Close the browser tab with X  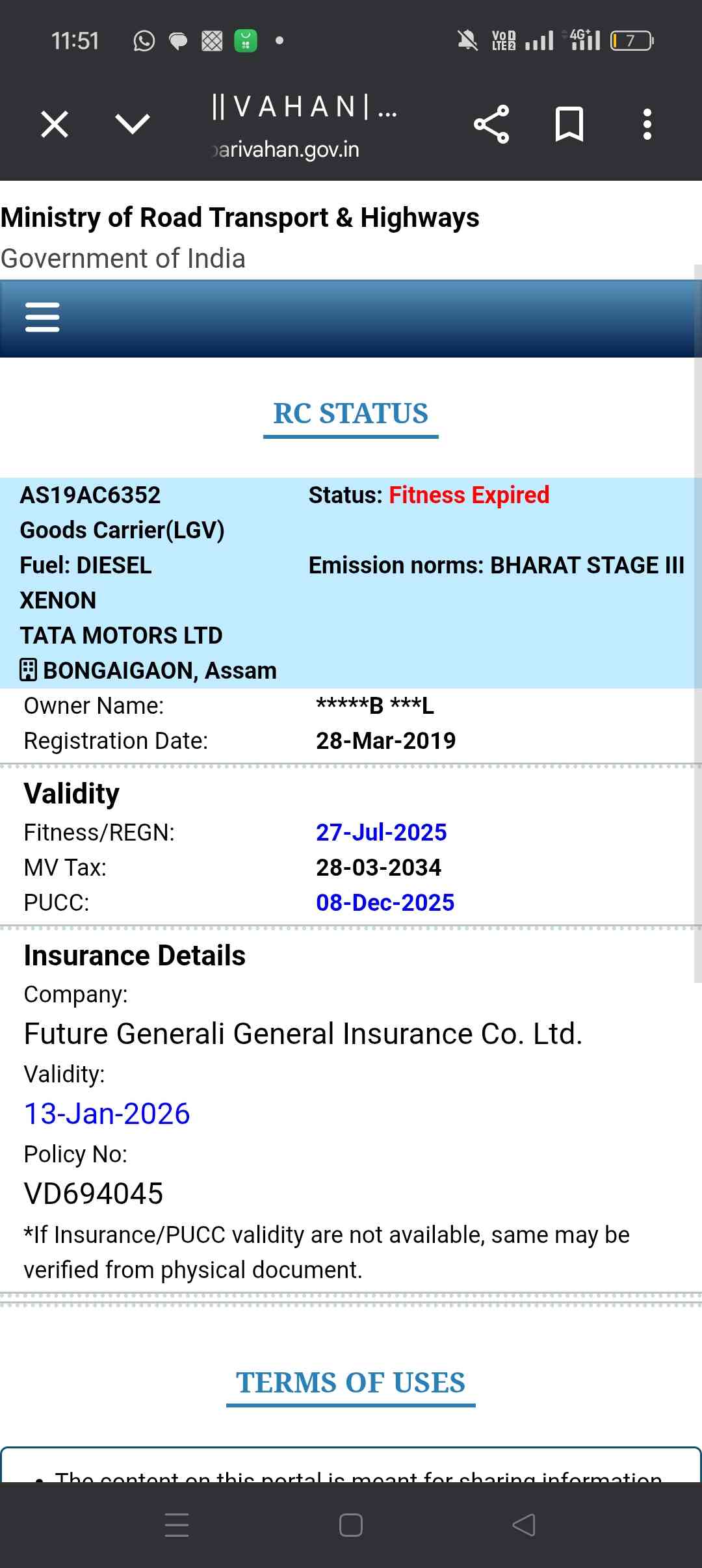(55, 124)
